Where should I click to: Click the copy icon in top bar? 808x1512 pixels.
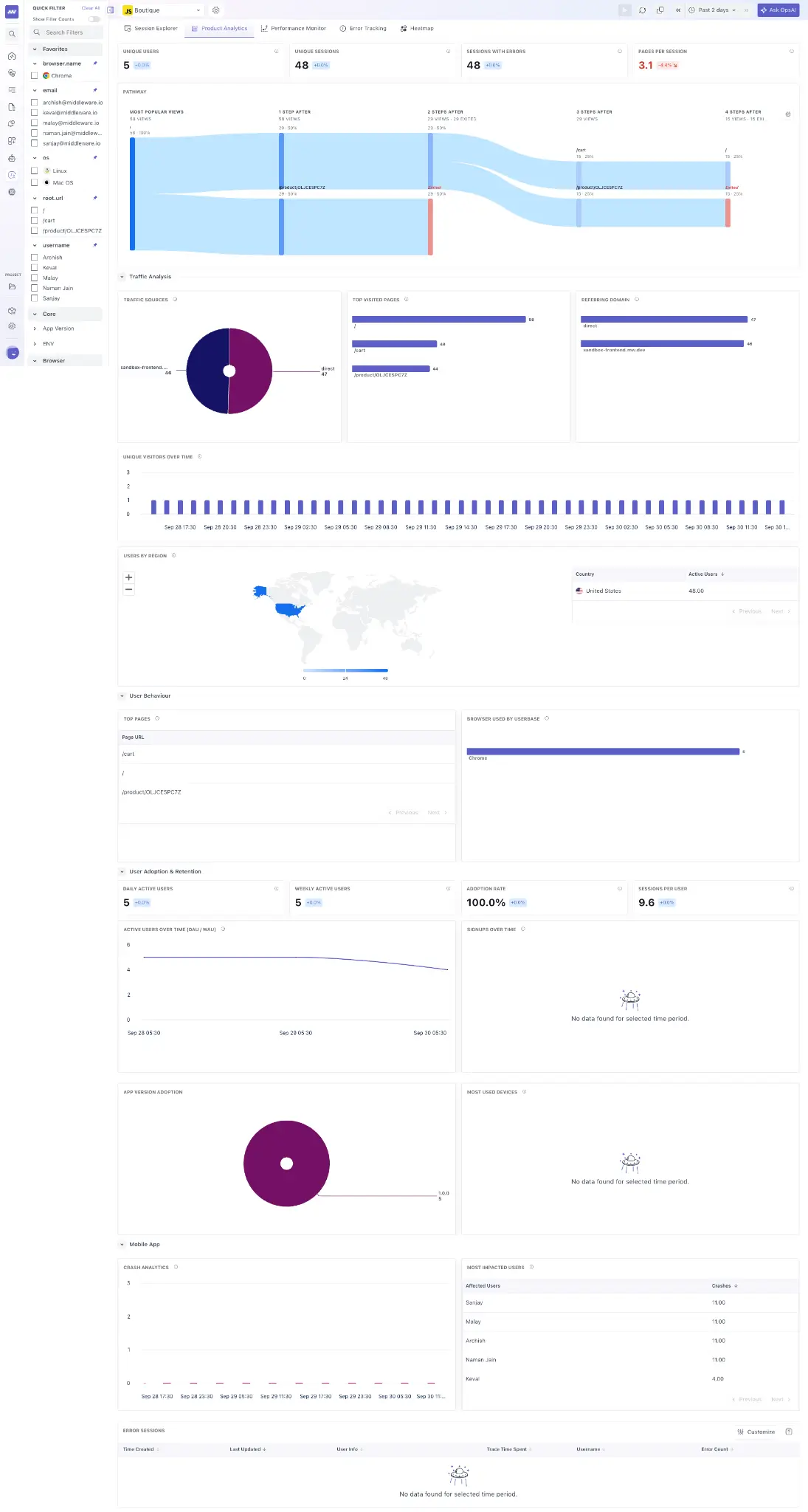tap(660, 10)
